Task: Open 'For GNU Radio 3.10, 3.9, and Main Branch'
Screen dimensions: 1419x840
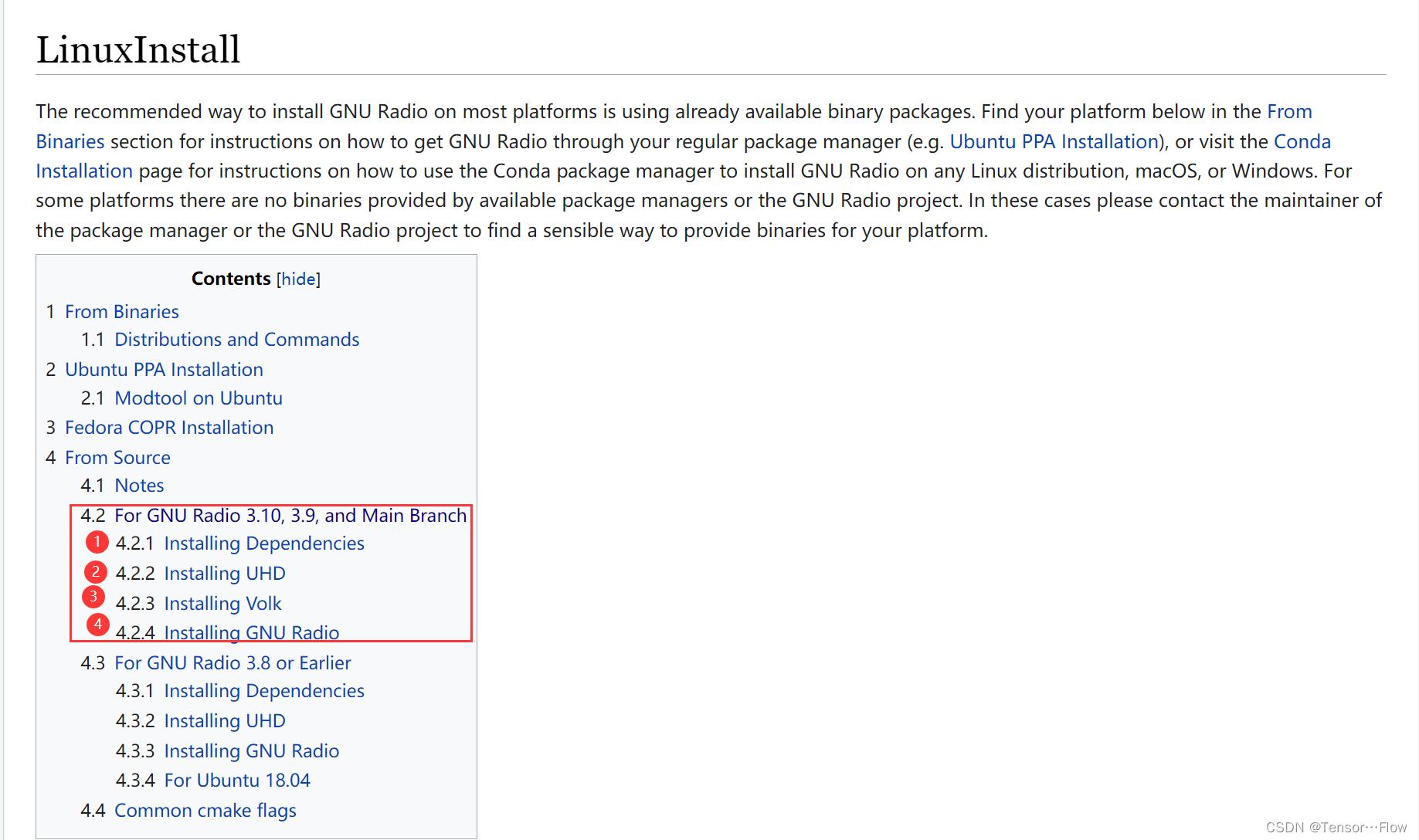Action: click(x=290, y=516)
